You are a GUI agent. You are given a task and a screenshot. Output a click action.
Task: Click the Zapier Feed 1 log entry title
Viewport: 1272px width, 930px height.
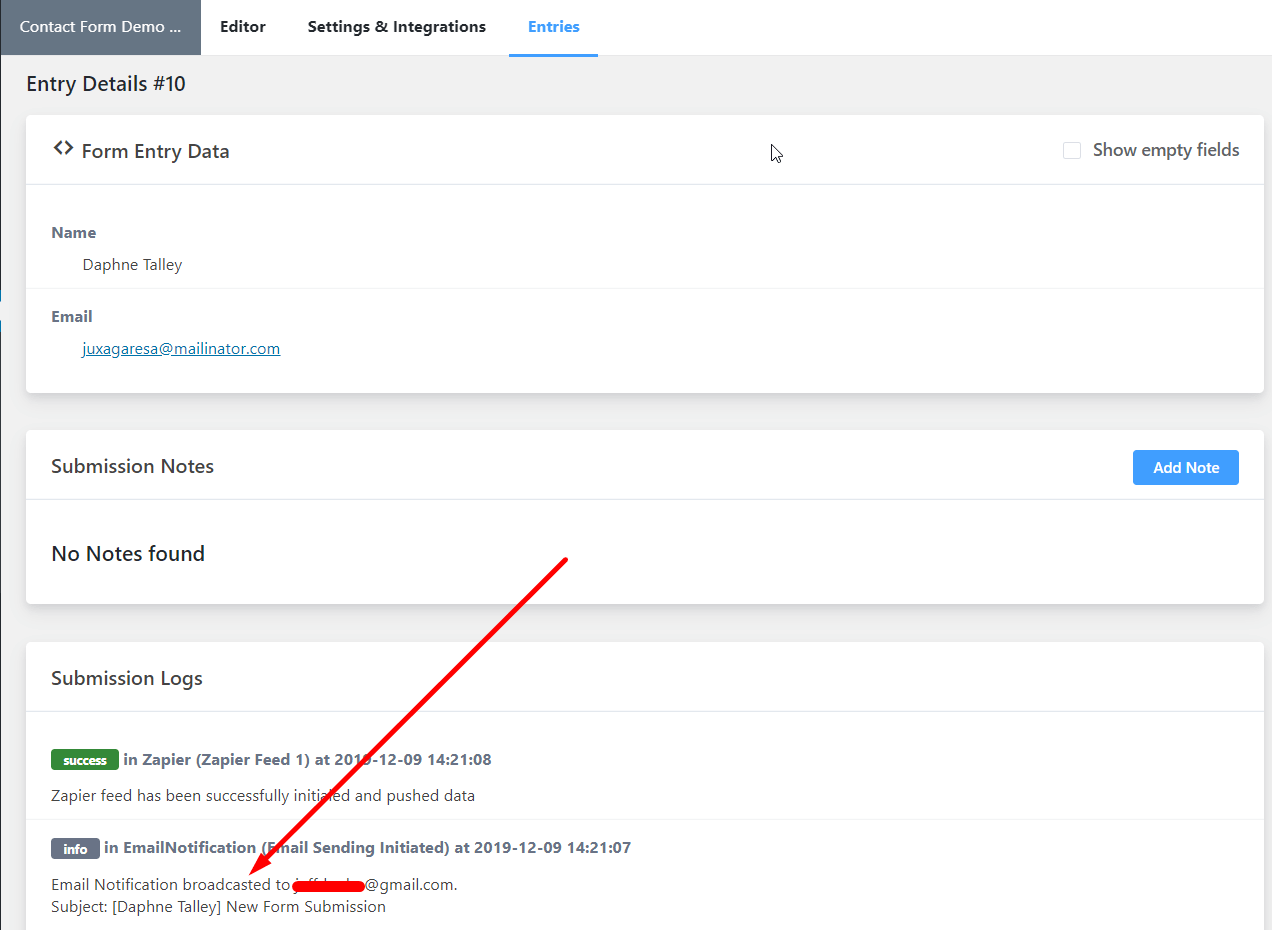307,760
